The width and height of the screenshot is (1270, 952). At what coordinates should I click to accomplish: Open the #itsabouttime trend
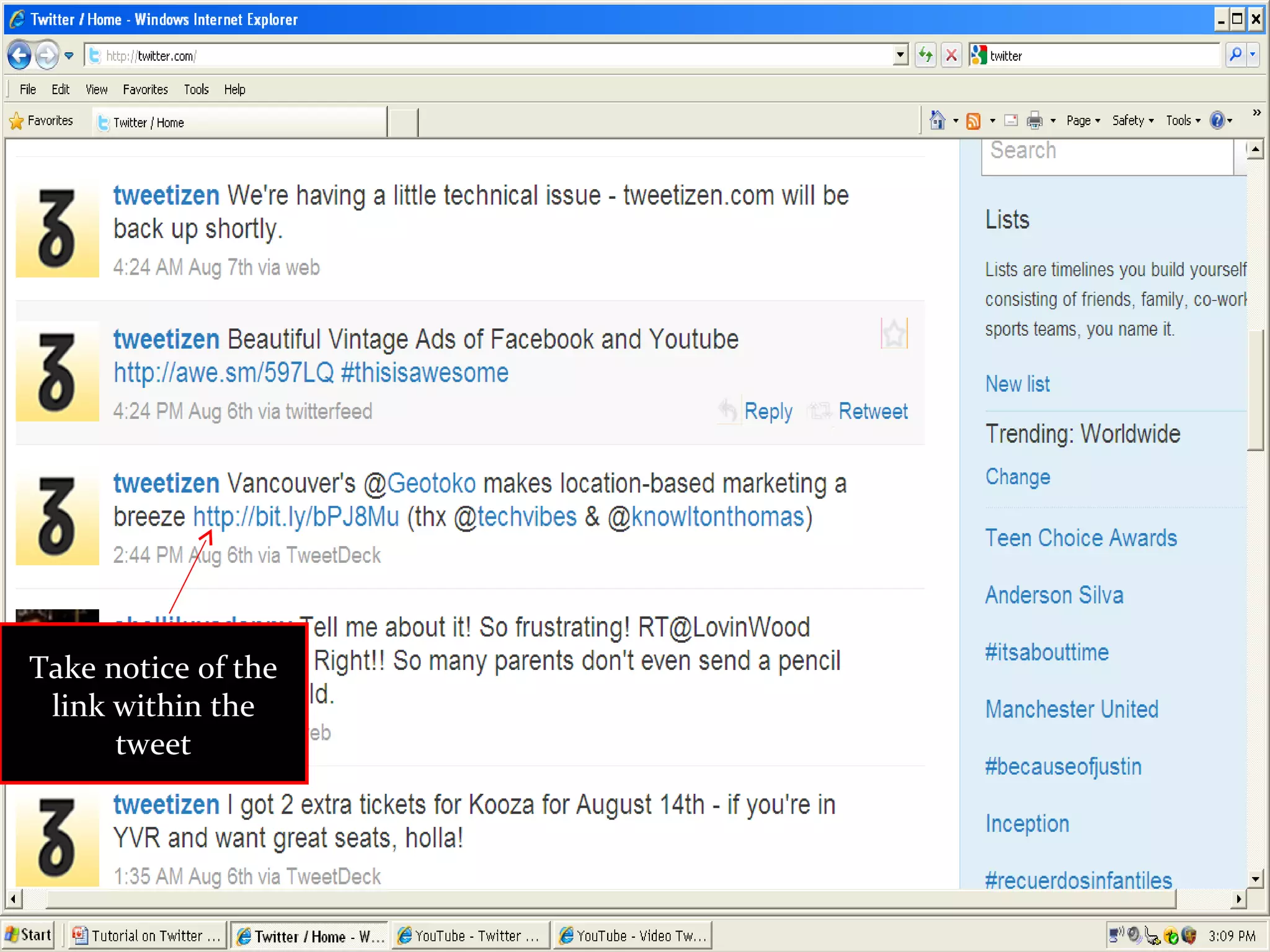1047,652
